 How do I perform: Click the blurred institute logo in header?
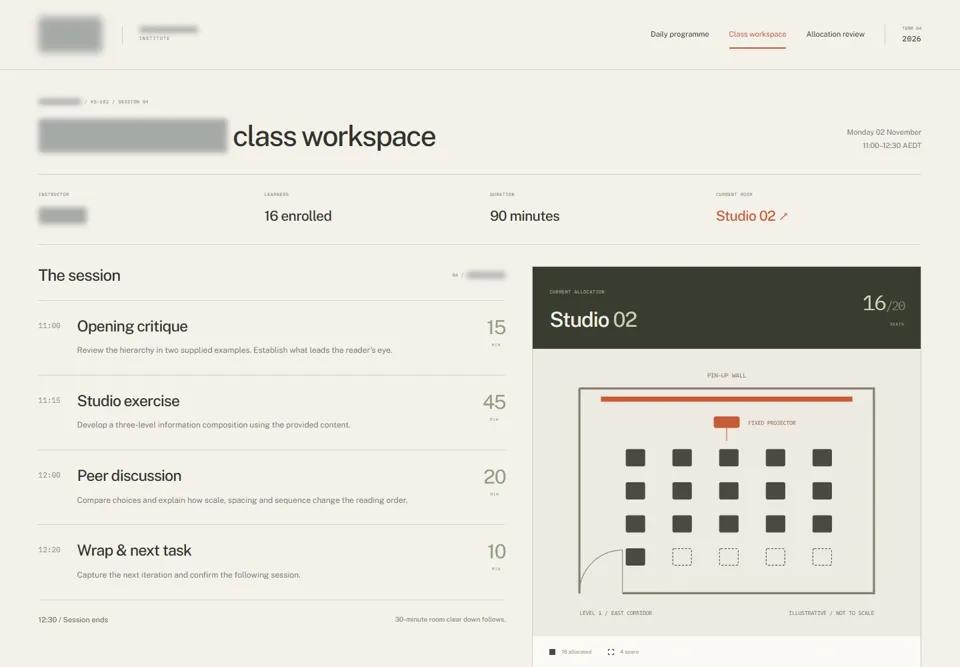click(70, 34)
